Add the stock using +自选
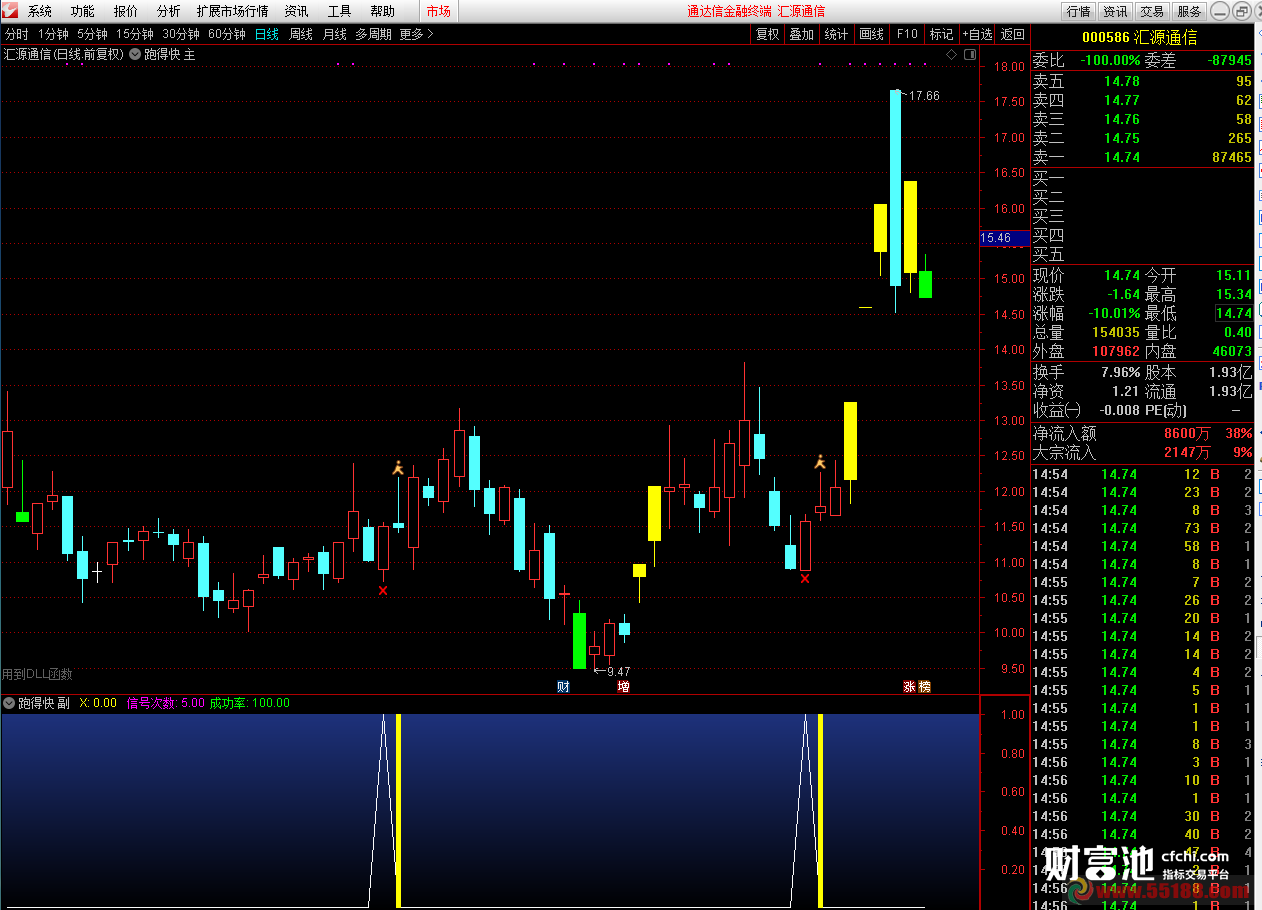Viewport: 1262px width, 910px height. tap(977, 34)
